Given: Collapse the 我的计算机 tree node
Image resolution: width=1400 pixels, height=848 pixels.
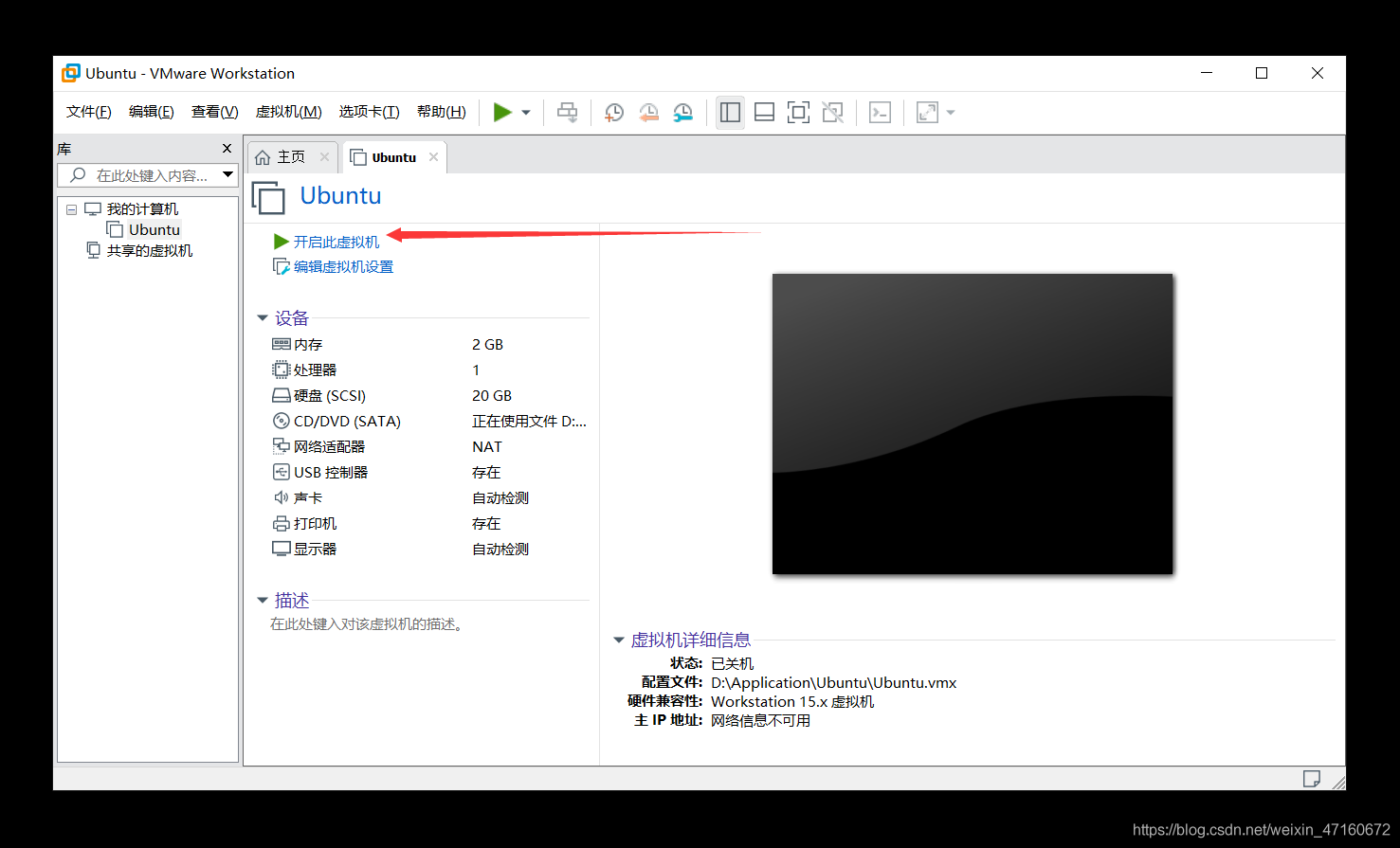Looking at the screenshot, I should [71, 209].
